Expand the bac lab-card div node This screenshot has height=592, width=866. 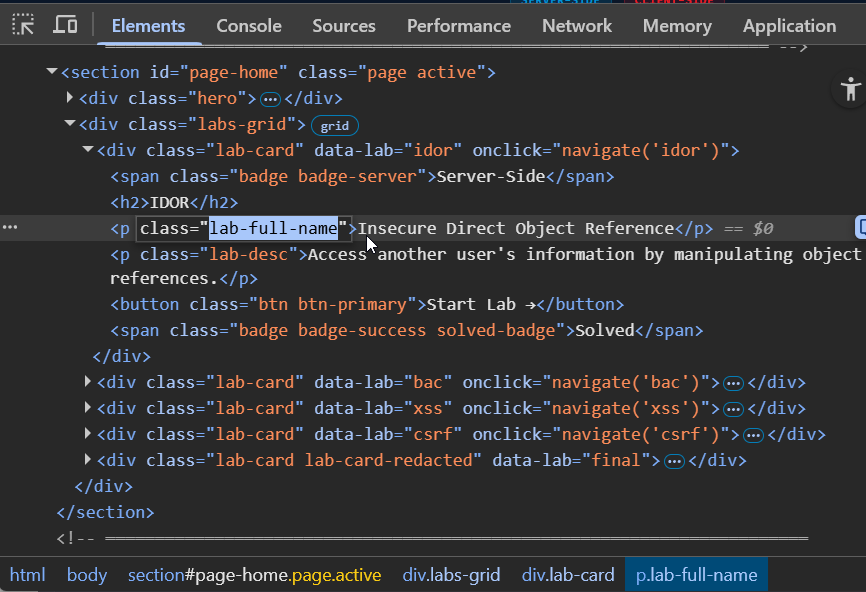[x=87, y=382]
